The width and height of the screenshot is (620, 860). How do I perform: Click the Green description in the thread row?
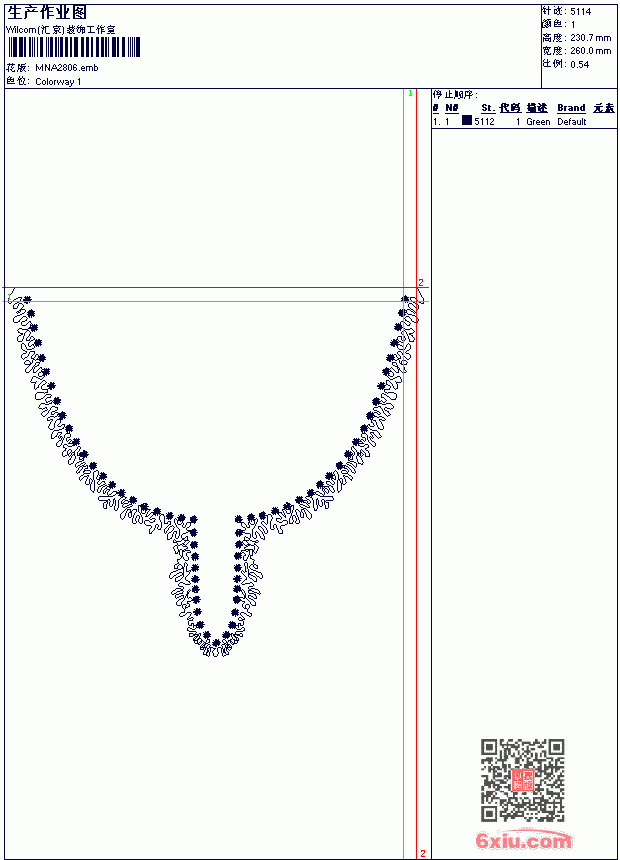click(x=538, y=122)
